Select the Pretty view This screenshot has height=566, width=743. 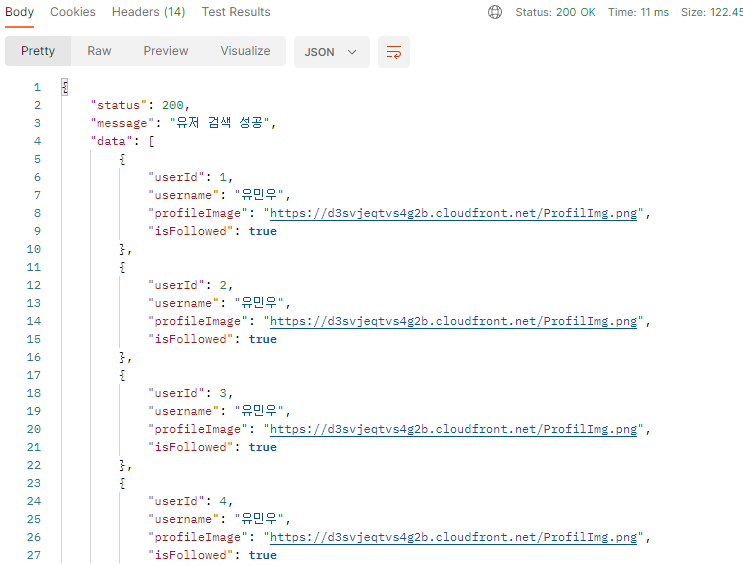38,51
